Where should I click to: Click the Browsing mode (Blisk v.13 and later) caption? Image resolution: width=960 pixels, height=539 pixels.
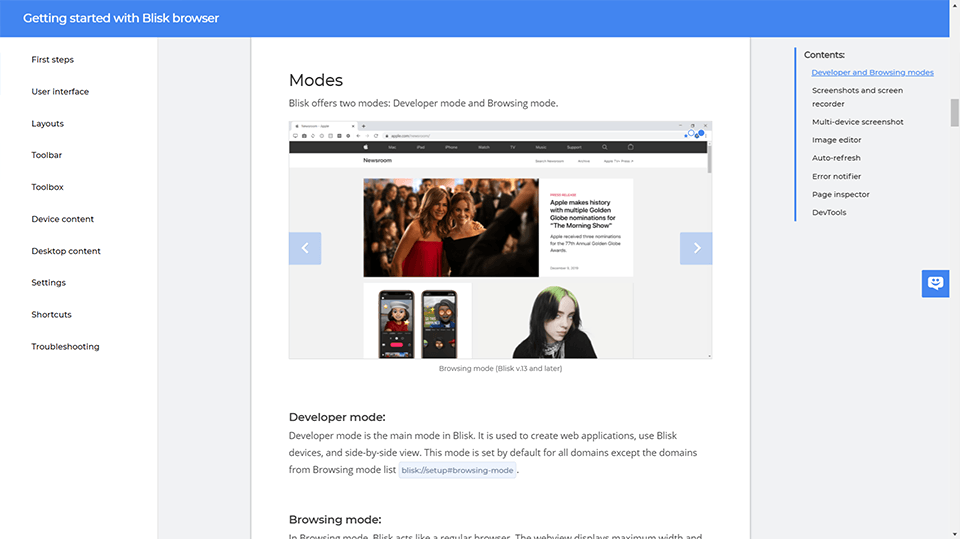coord(500,368)
